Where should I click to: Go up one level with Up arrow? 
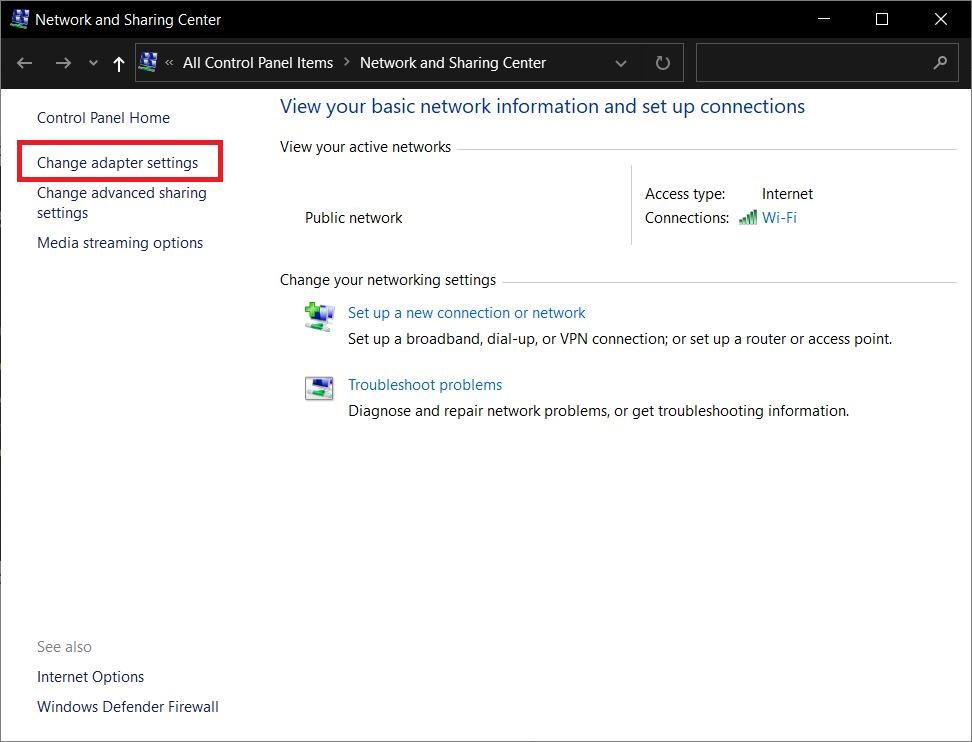119,63
